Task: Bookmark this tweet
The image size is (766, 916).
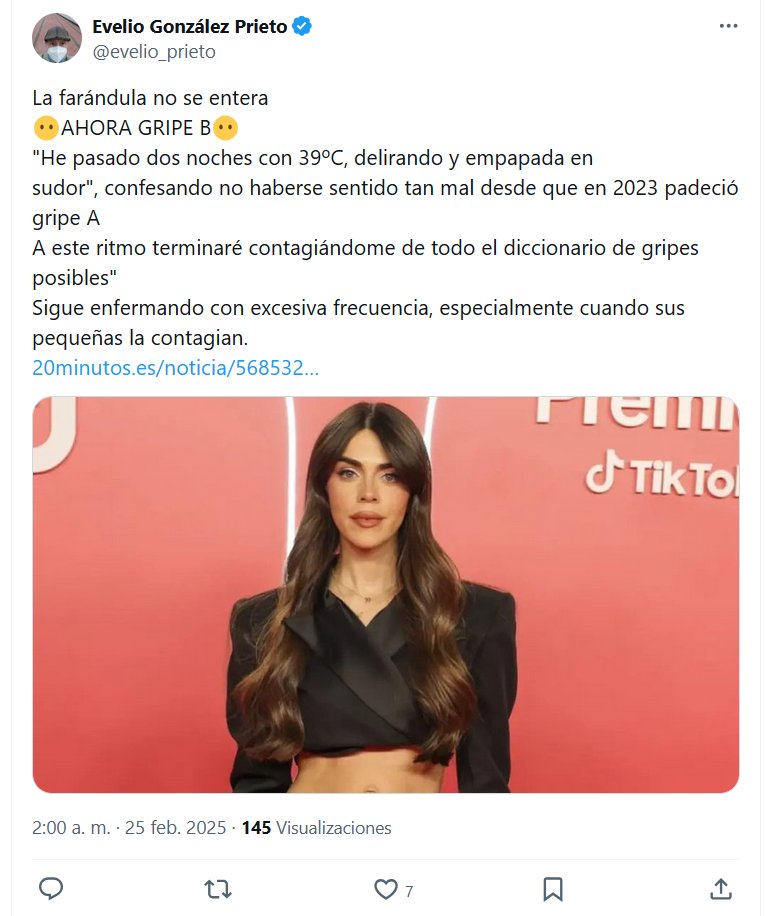Action: (x=553, y=889)
